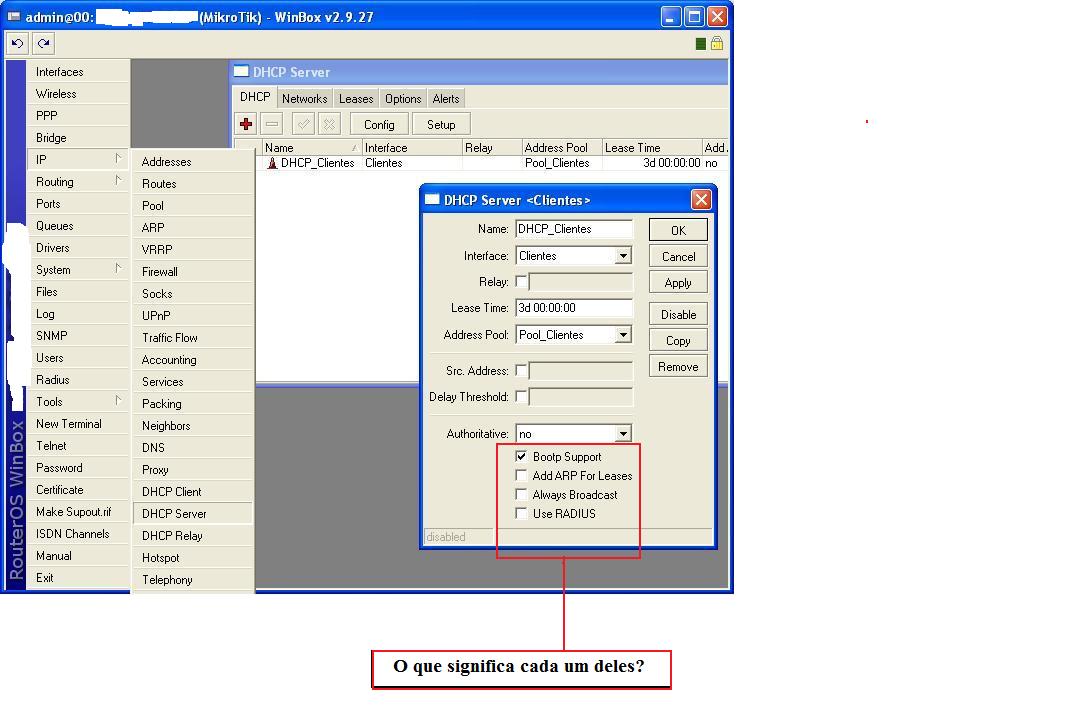Tick the Relay checkbox
Screen dimensions: 1090x723
coord(521,282)
